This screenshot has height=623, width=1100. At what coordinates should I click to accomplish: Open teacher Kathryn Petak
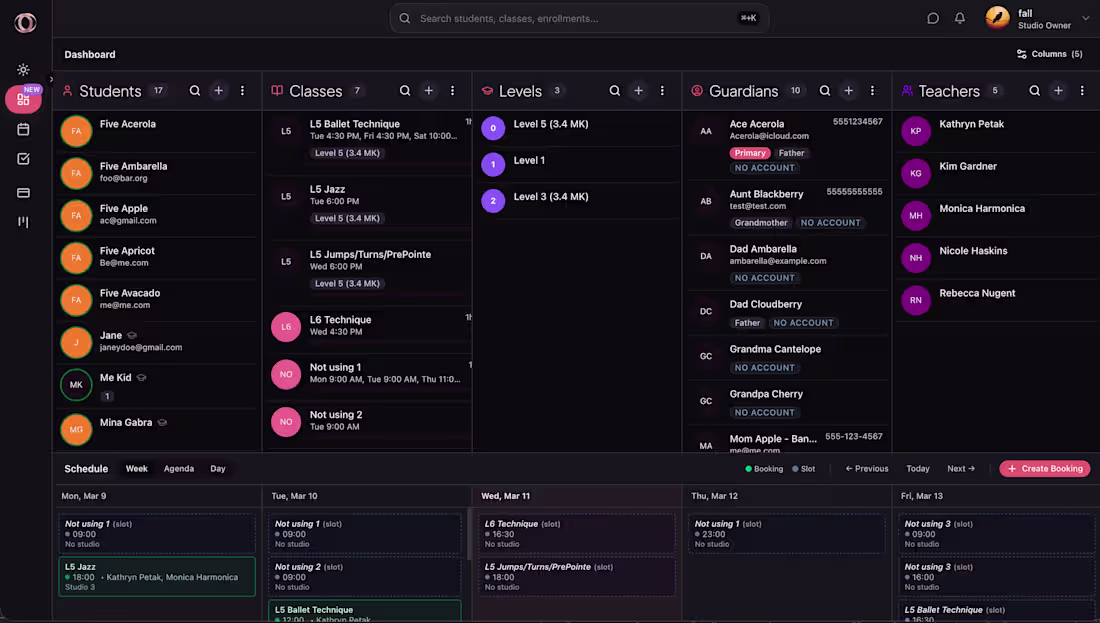(996, 131)
